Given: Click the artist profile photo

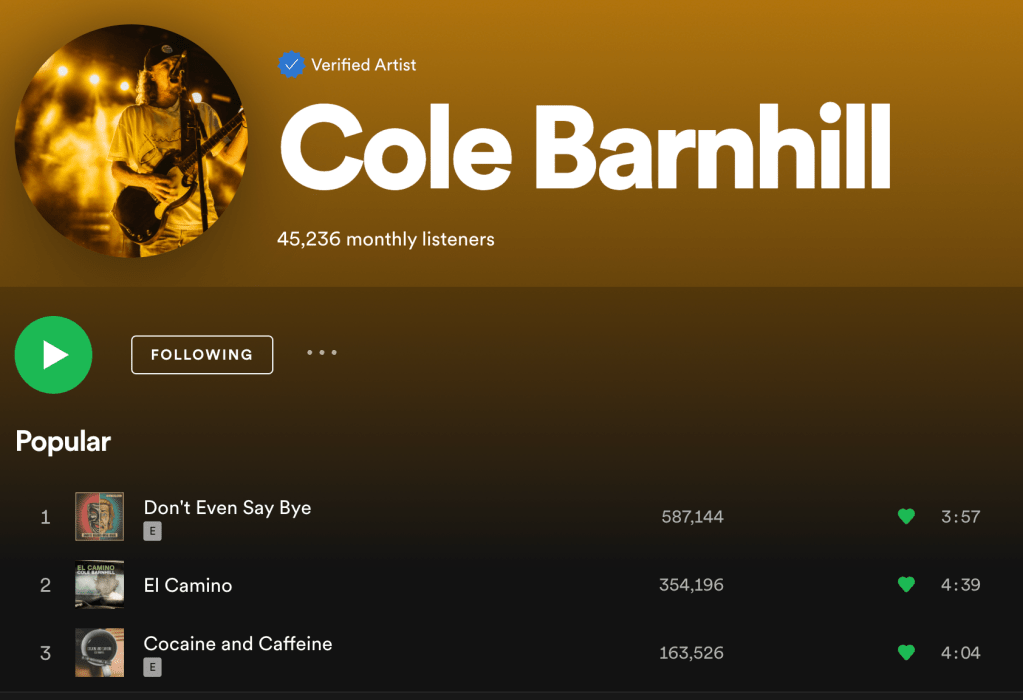Looking at the screenshot, I should click(131, 141).
